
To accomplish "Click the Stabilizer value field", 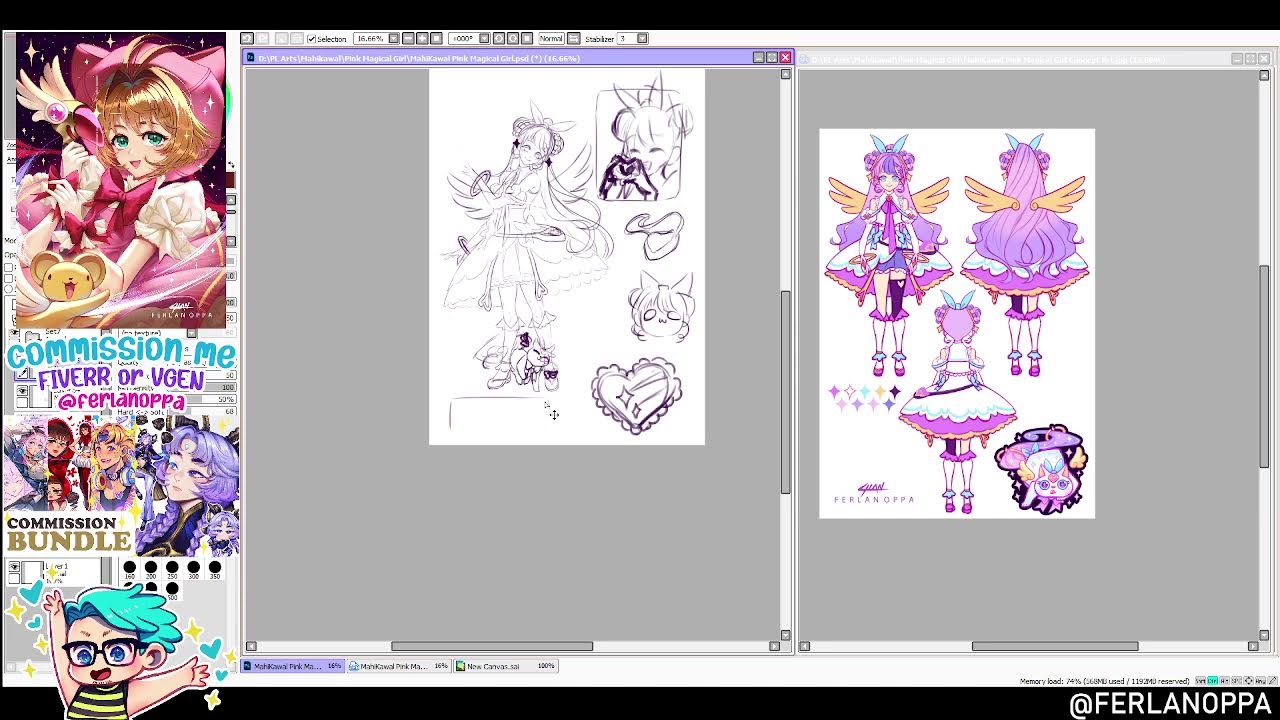I will point(627,39).
